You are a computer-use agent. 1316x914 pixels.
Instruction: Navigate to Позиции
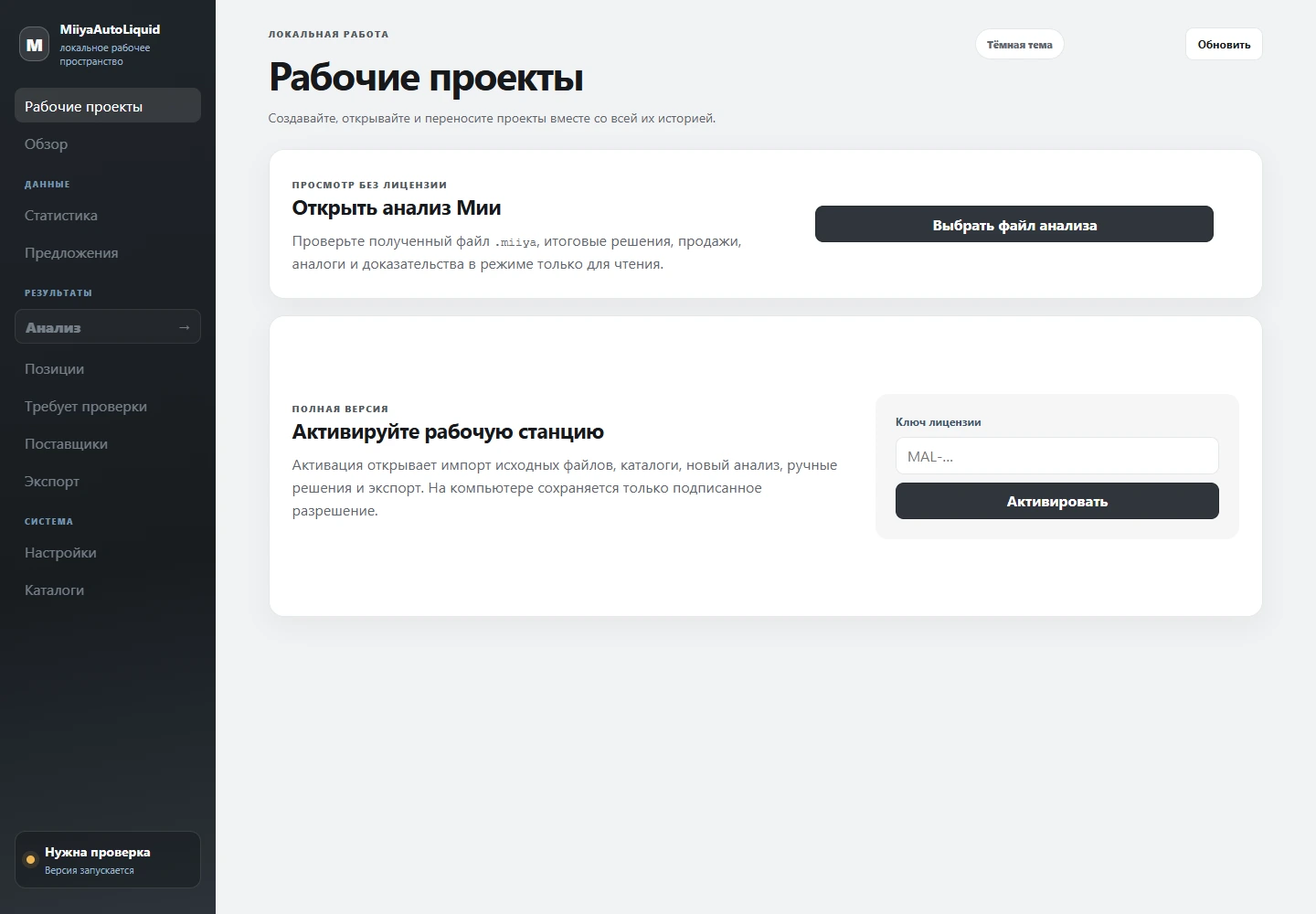point(108,369)
